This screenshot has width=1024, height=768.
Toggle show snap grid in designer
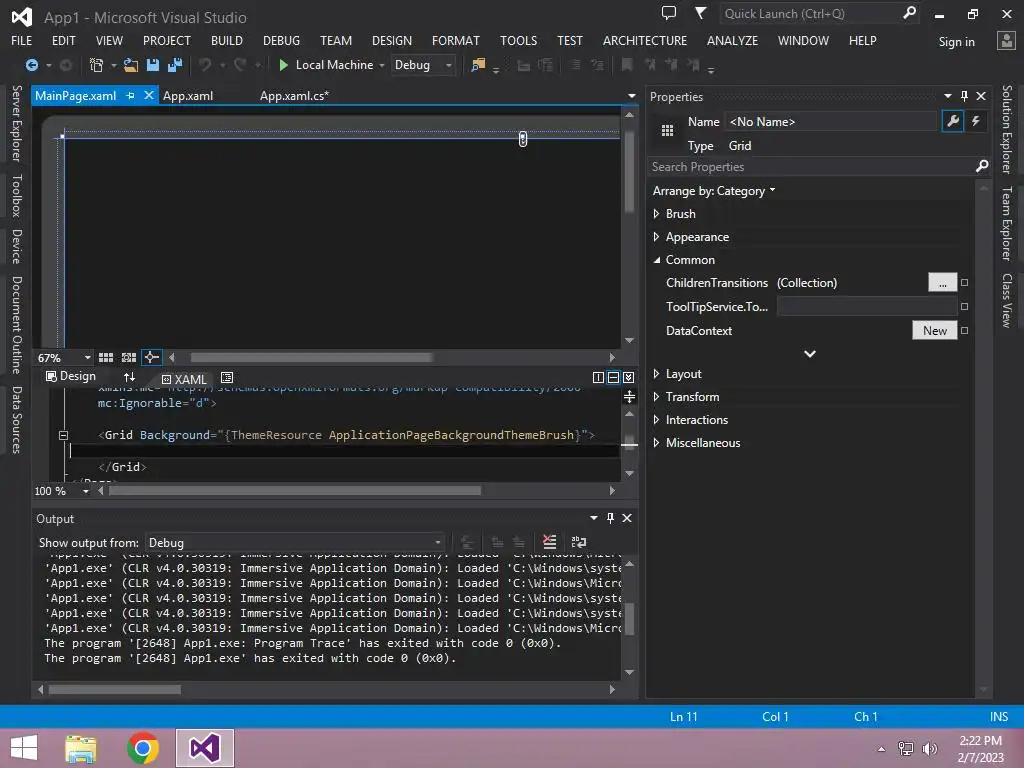[x=106, y=357]
